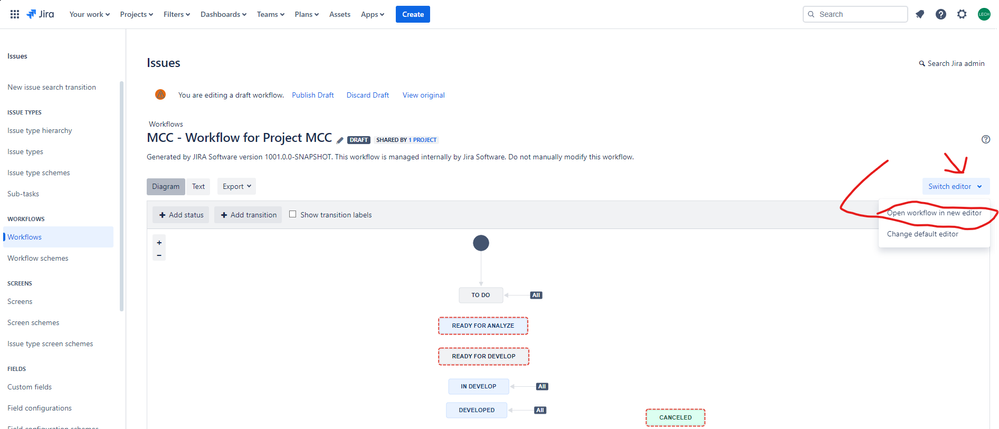999x429 pixels.
Task: Click the All tag next to DEVELOPED
Action: click(x=540, y=410)
